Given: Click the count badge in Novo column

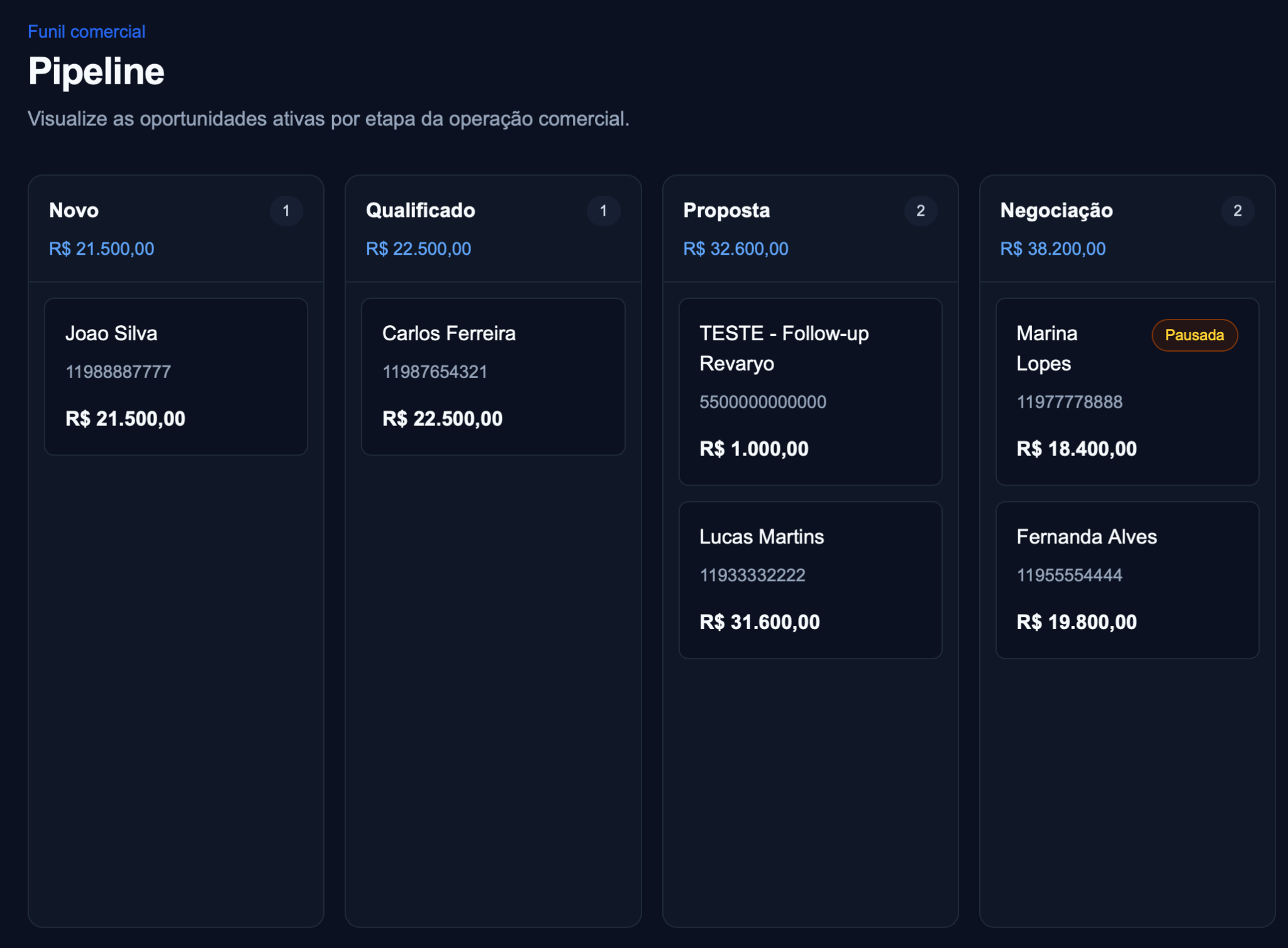Looking at the screenshot, I should (286, 211).
